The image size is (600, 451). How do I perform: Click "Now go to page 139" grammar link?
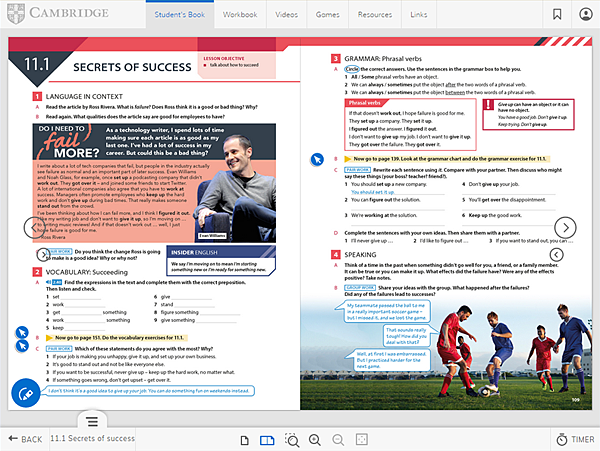pos(447,159)
